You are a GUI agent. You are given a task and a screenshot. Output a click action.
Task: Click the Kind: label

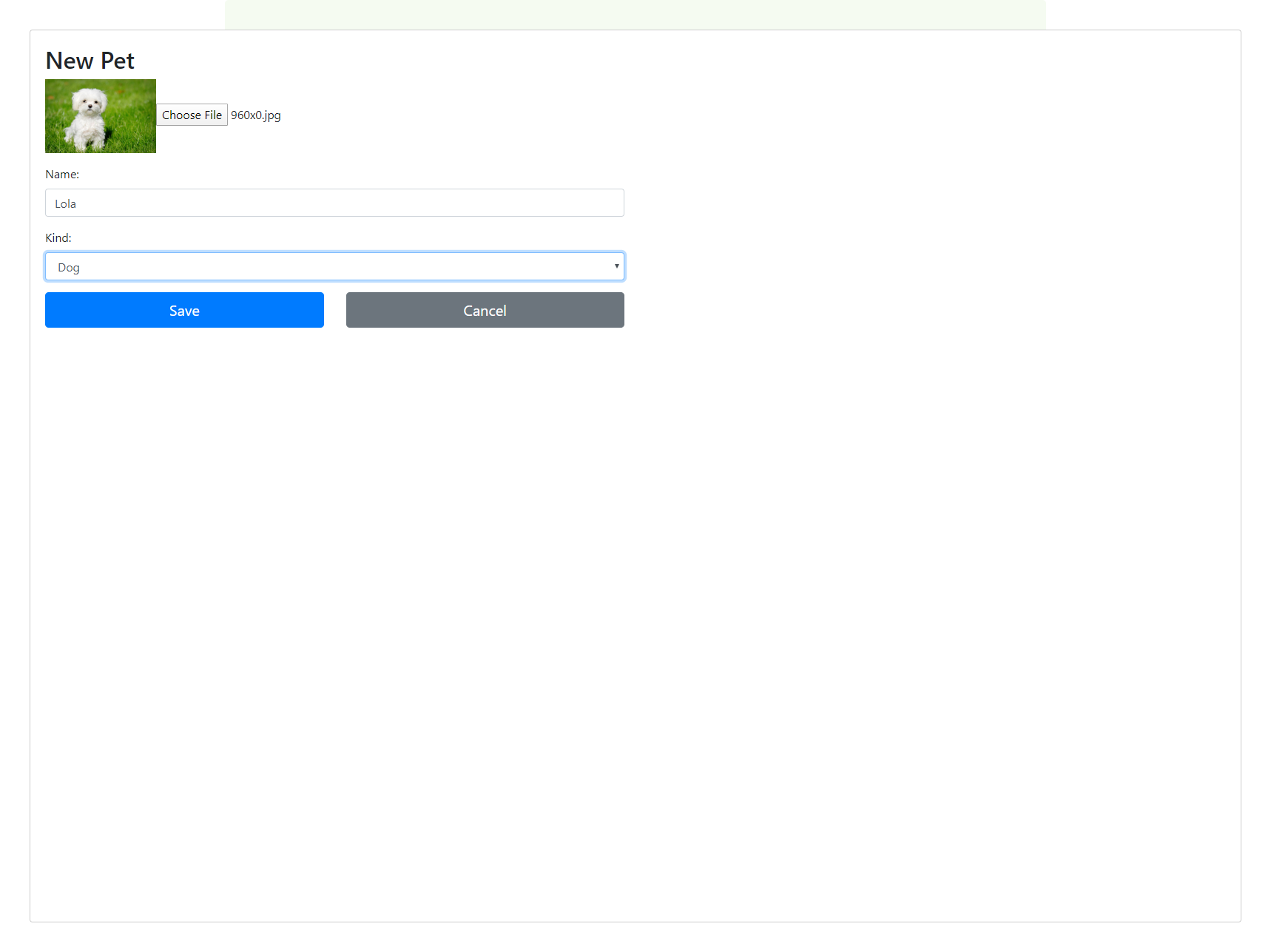(x=58, y=238)
